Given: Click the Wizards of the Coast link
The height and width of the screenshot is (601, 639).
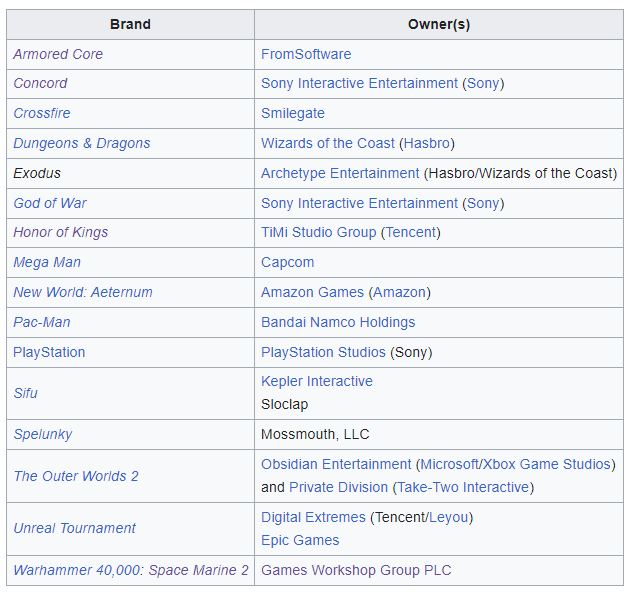Looking at the screenshot, I should [x=328, y=143].
